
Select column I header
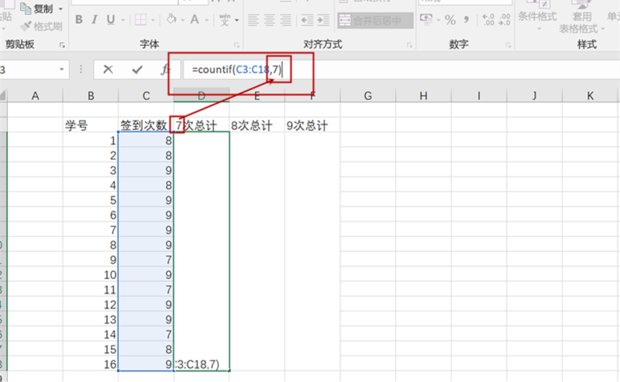(479, 96)
